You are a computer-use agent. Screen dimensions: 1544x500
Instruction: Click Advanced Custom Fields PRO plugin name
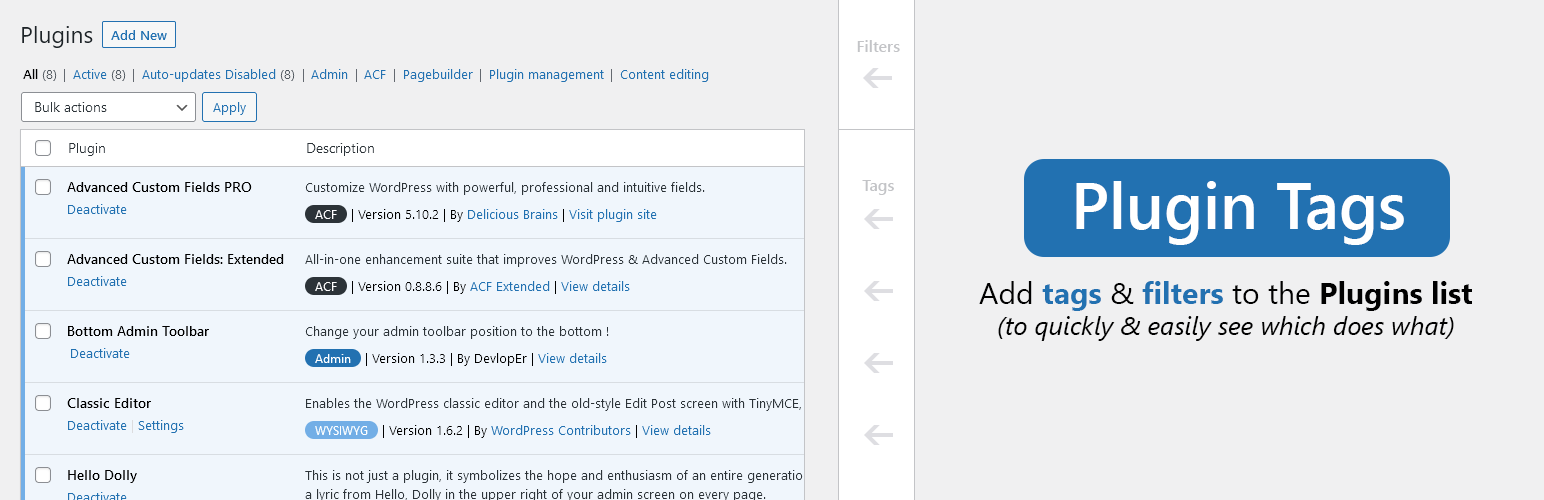click(159, 187)
